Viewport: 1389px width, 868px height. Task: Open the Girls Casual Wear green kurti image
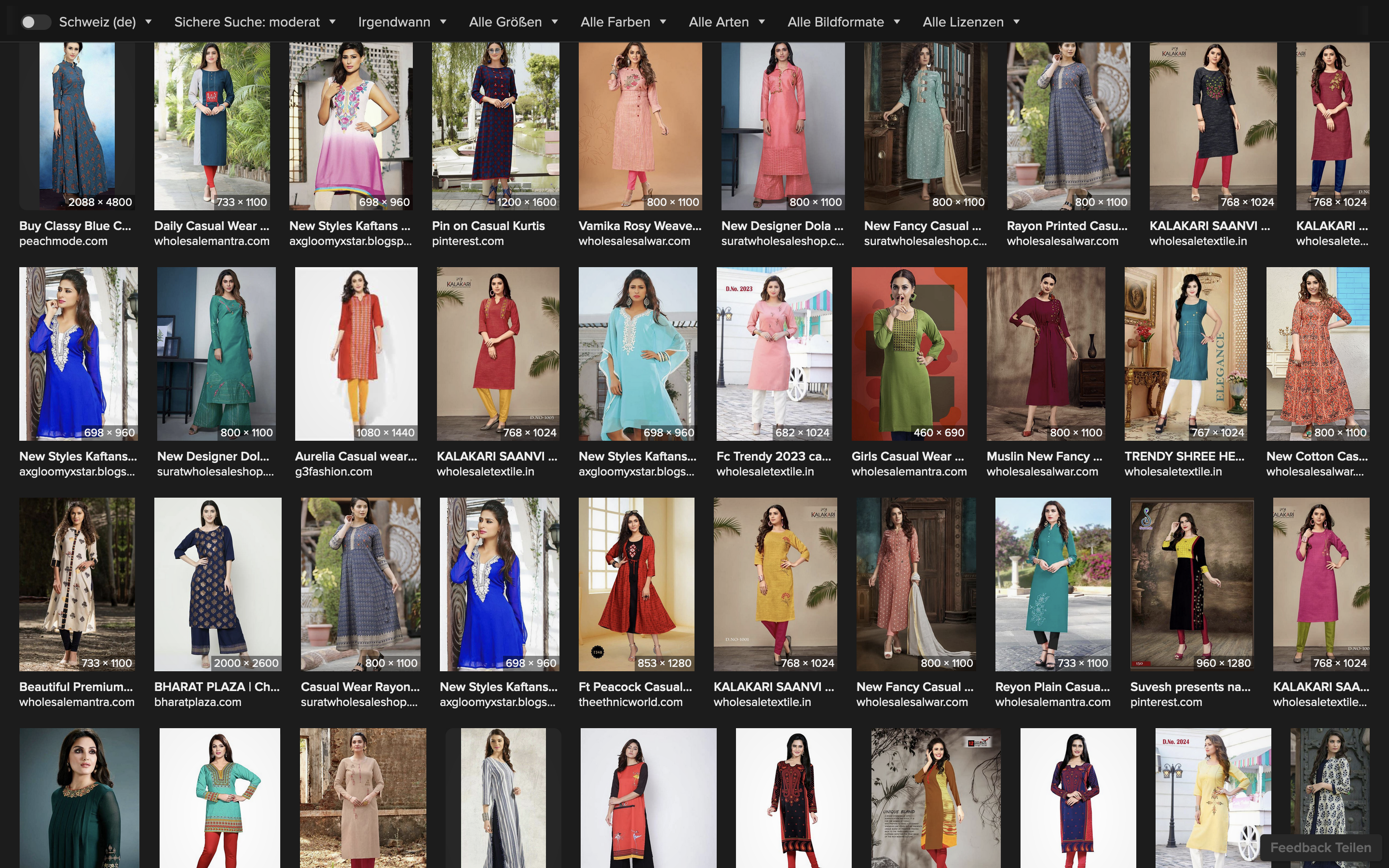click(909, 353)
